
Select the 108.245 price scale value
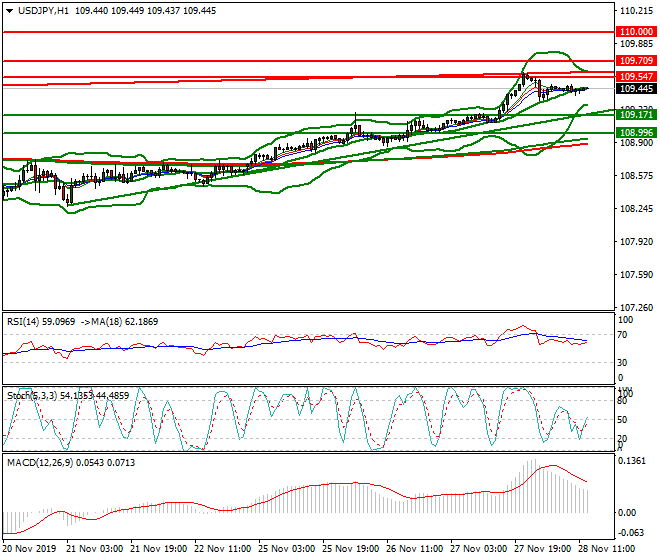(x=636, y=209)
